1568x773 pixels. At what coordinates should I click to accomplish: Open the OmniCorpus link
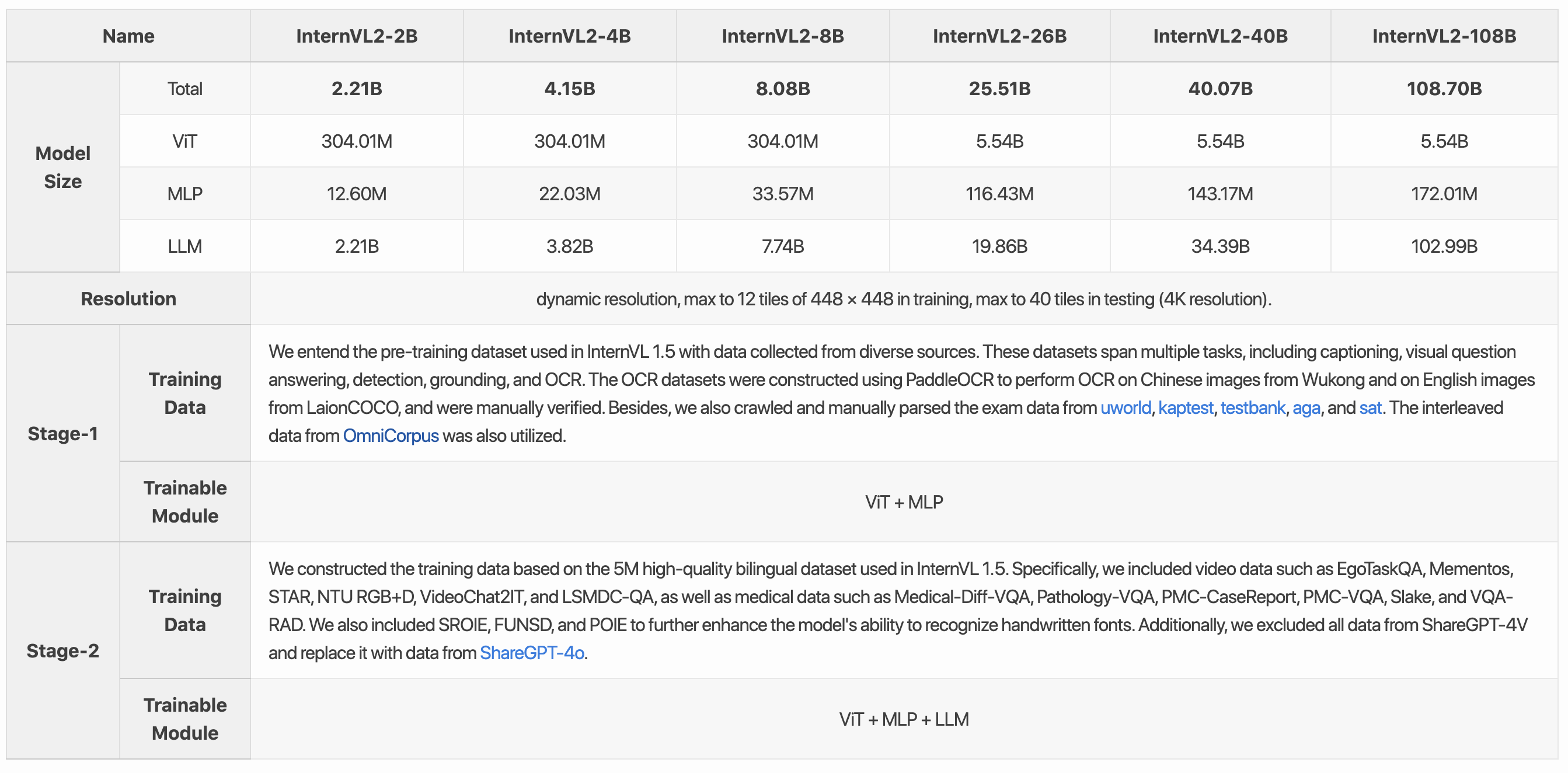[x=390, y=436]
